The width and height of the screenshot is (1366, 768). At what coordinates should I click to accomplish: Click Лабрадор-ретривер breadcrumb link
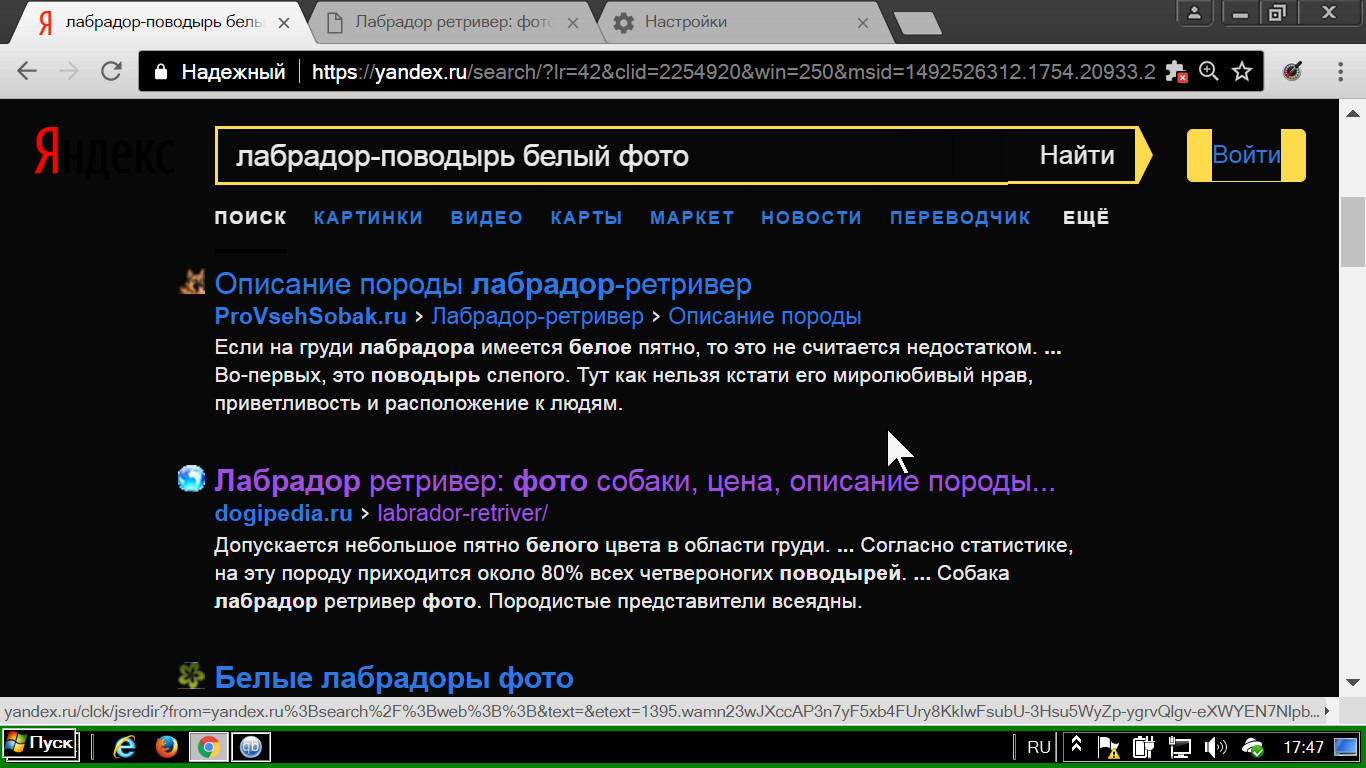pos(538,317)
